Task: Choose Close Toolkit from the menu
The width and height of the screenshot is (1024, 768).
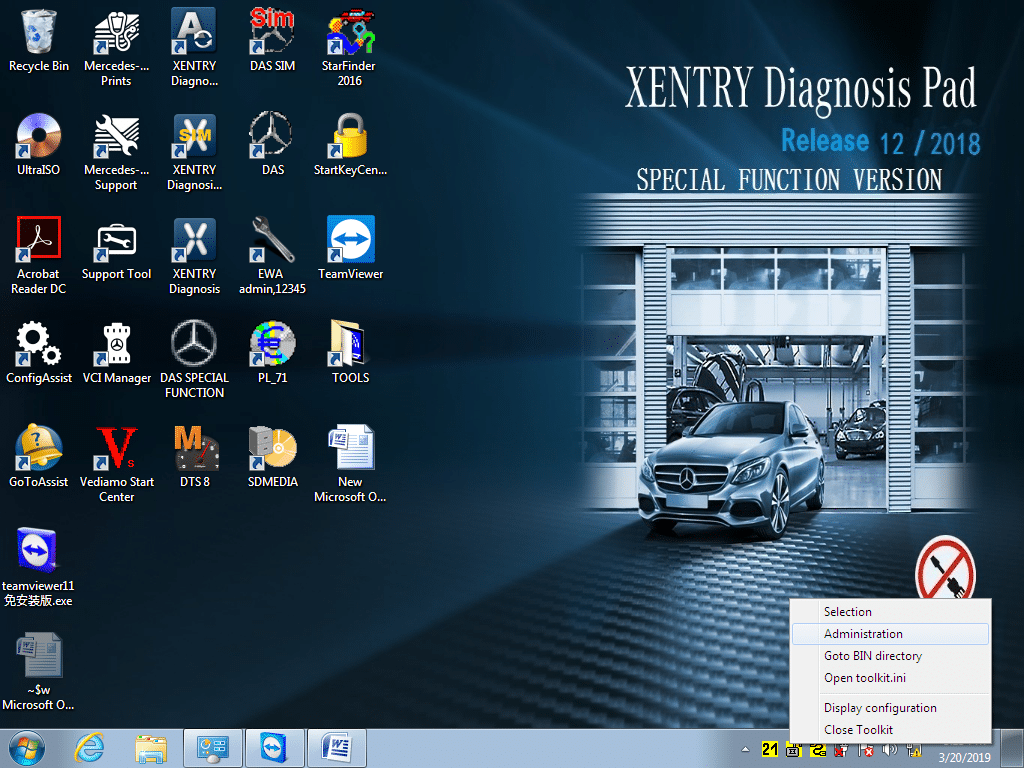Action: pos(858,730)
